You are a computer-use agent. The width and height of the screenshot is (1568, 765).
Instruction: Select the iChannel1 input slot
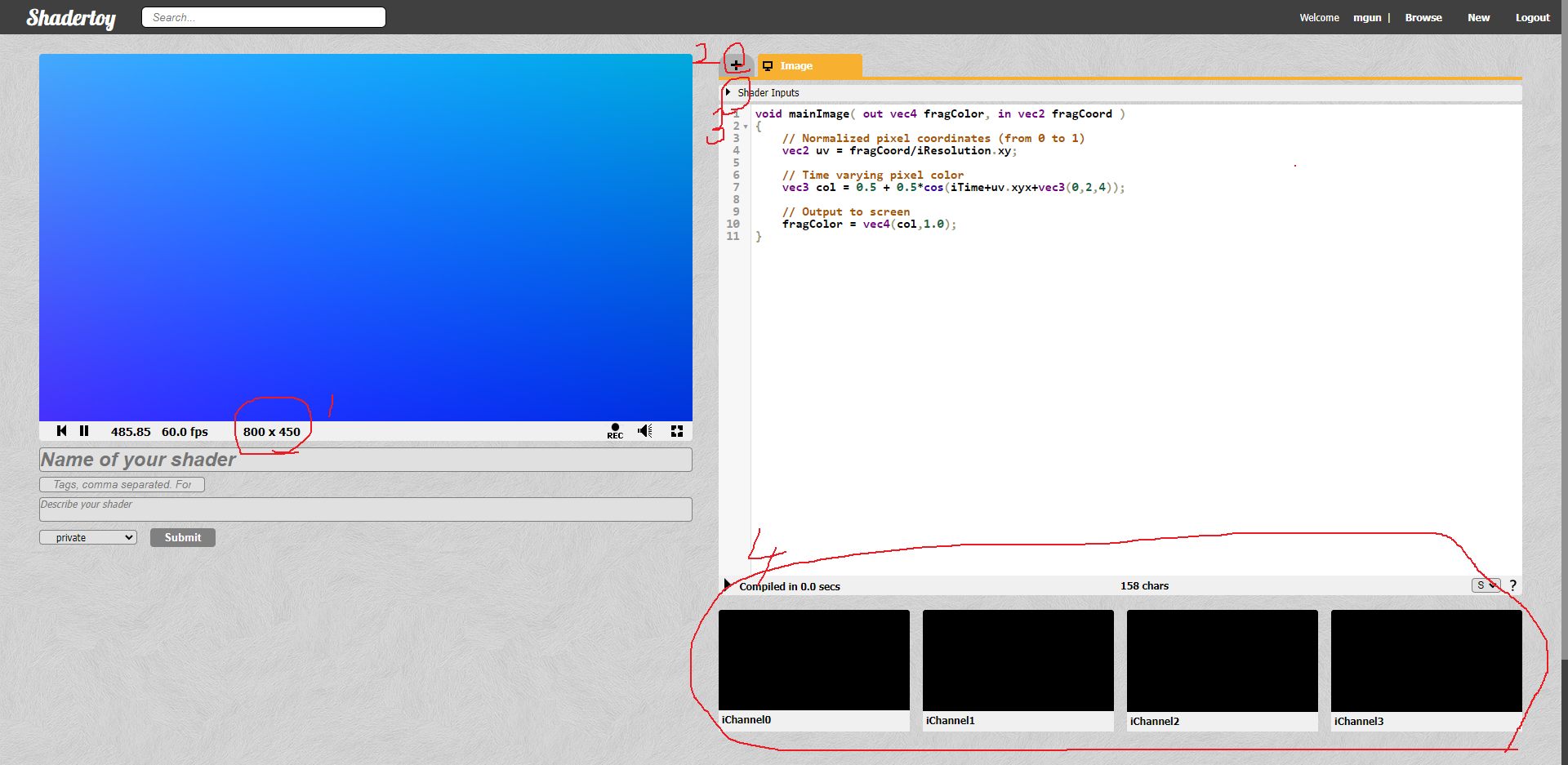coord(1018,660)
